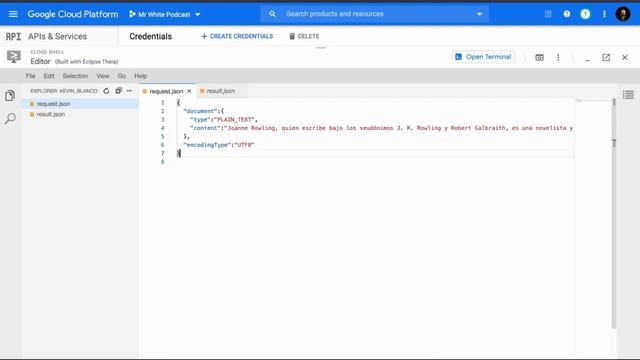Select request.json in Explorer tree
This screenshot has width=640, height=360.
pyautogui.click(x=80, y=104)
